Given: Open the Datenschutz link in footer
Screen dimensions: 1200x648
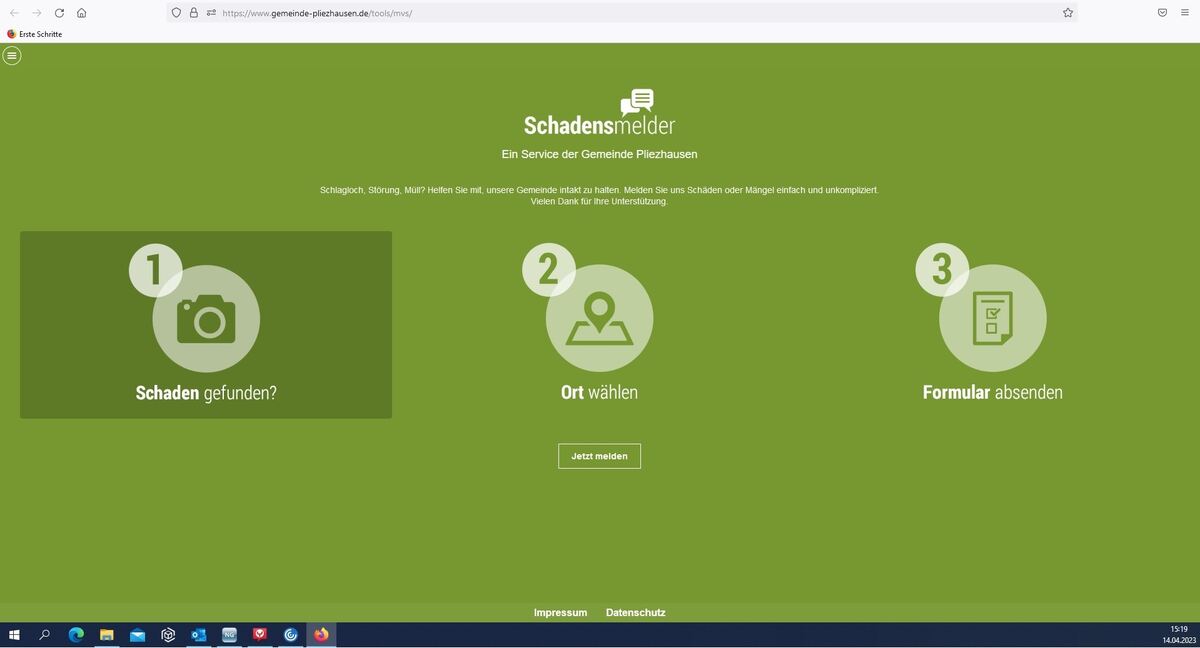Looking at the screenshot, I should point(635,612).
